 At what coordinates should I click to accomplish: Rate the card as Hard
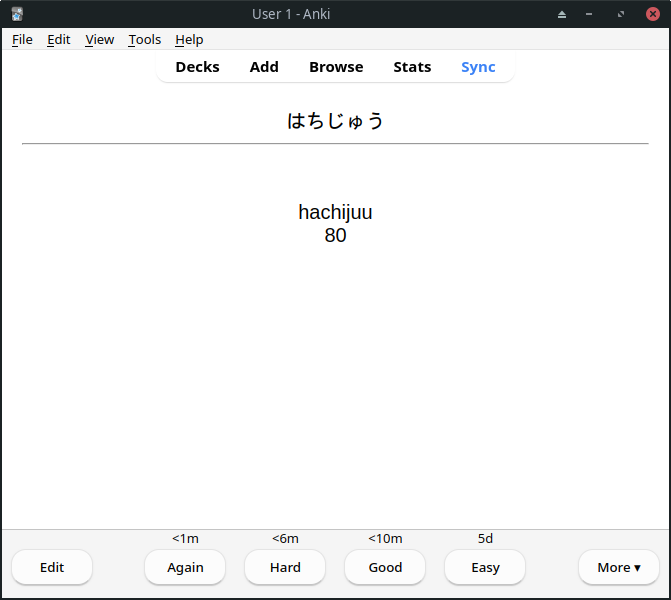[285, 567]
